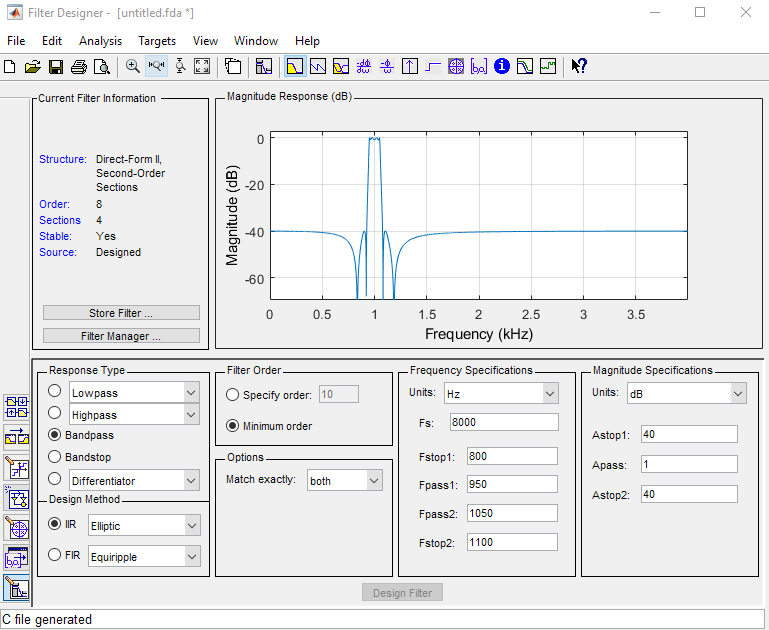The width and height of the screenshot is (769, 630).
Task: Choose the Bandstop radio button
Action: click(54, 457)
